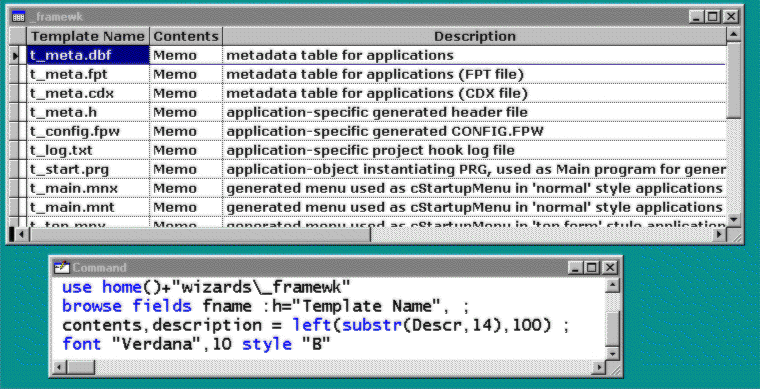760x389 pixels.
Task: Maximize the Command window
Action: [591, 267]
